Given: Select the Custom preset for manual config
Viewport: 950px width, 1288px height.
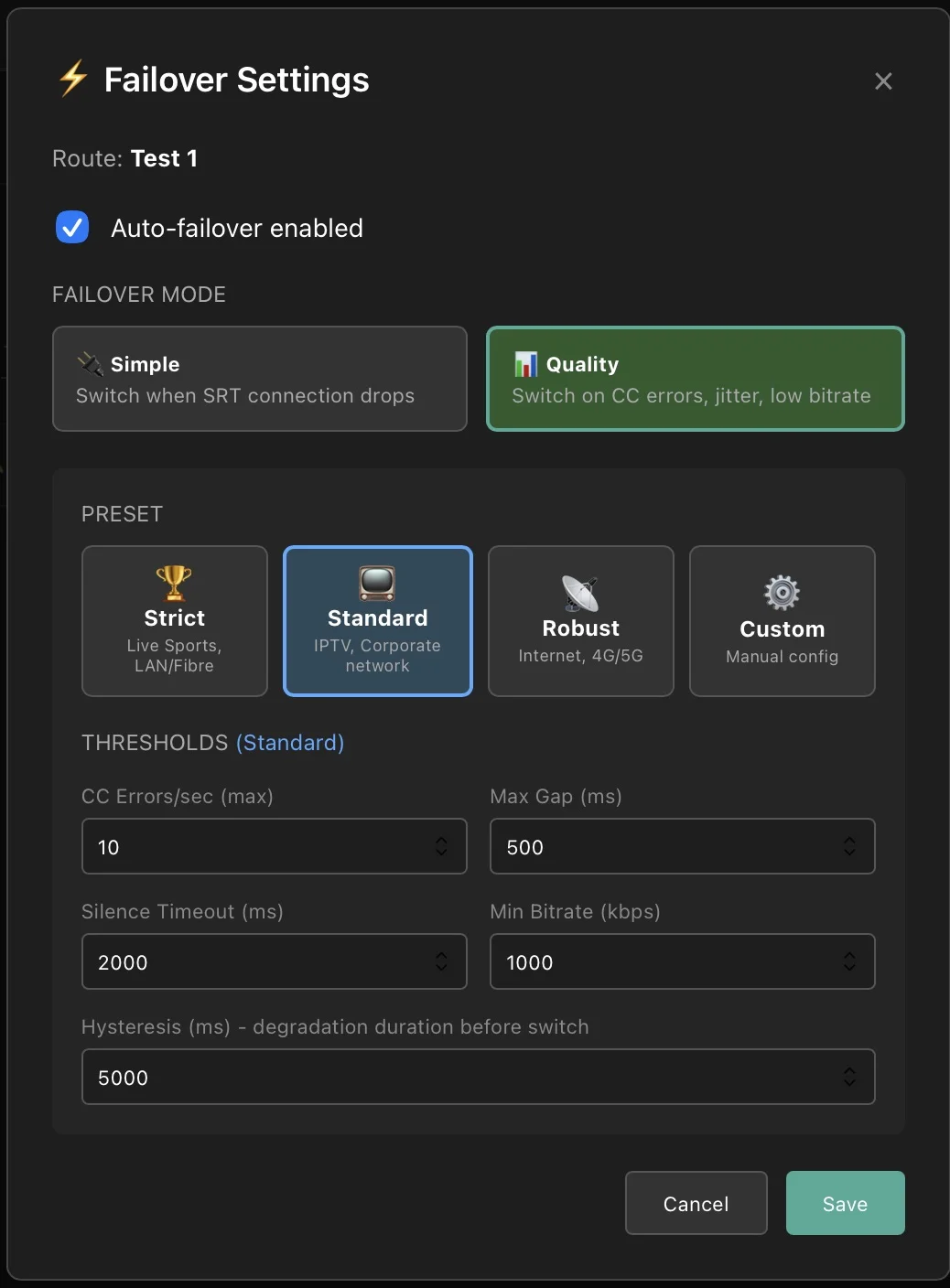Looking at the screenshot, I should (x=782, y=621).
